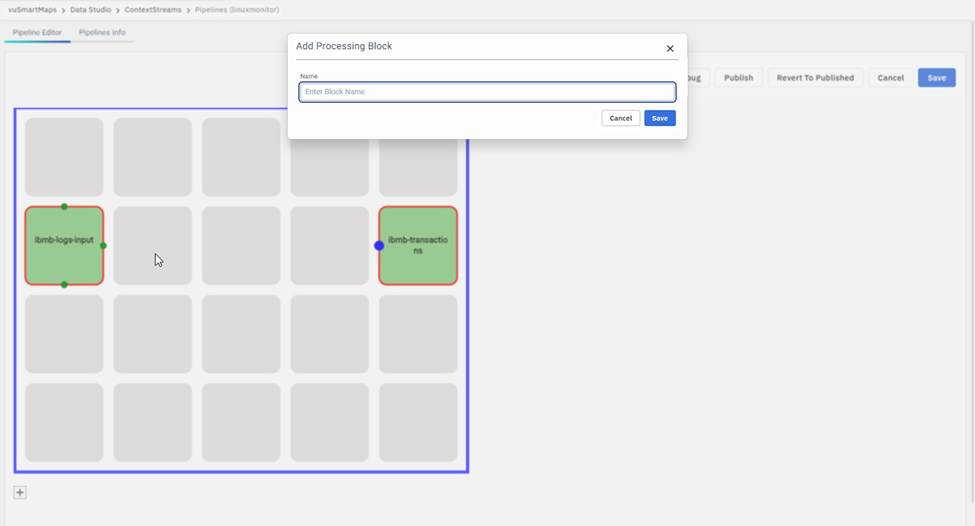
Task: Click top green connector of ibmb-logs-input
Action: coord(64,207)
